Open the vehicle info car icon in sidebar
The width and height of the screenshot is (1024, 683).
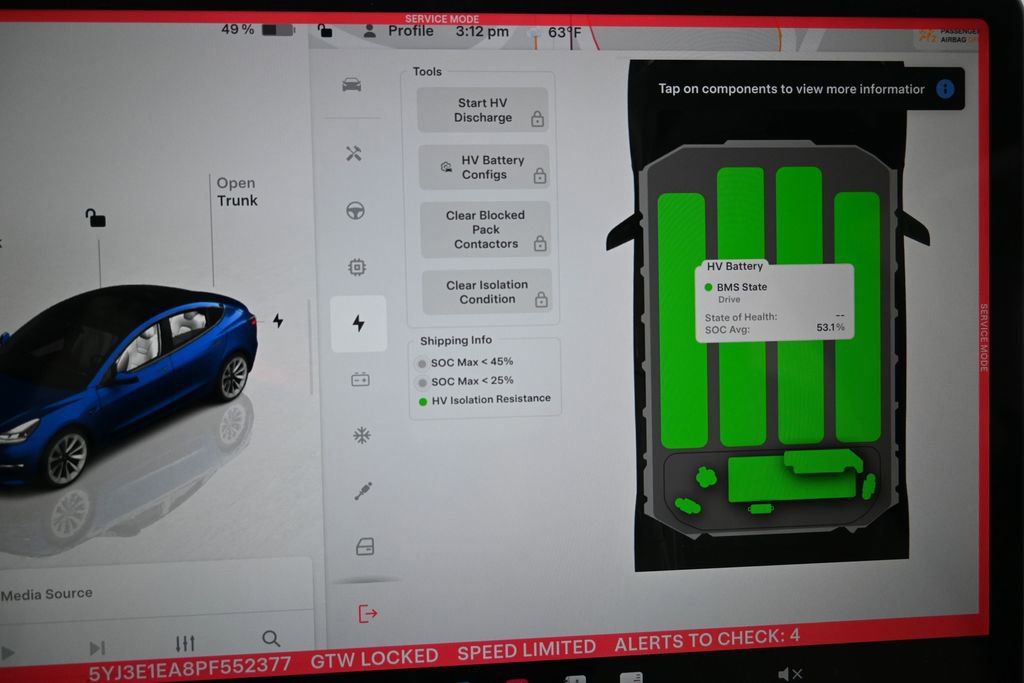pos(351,85)
